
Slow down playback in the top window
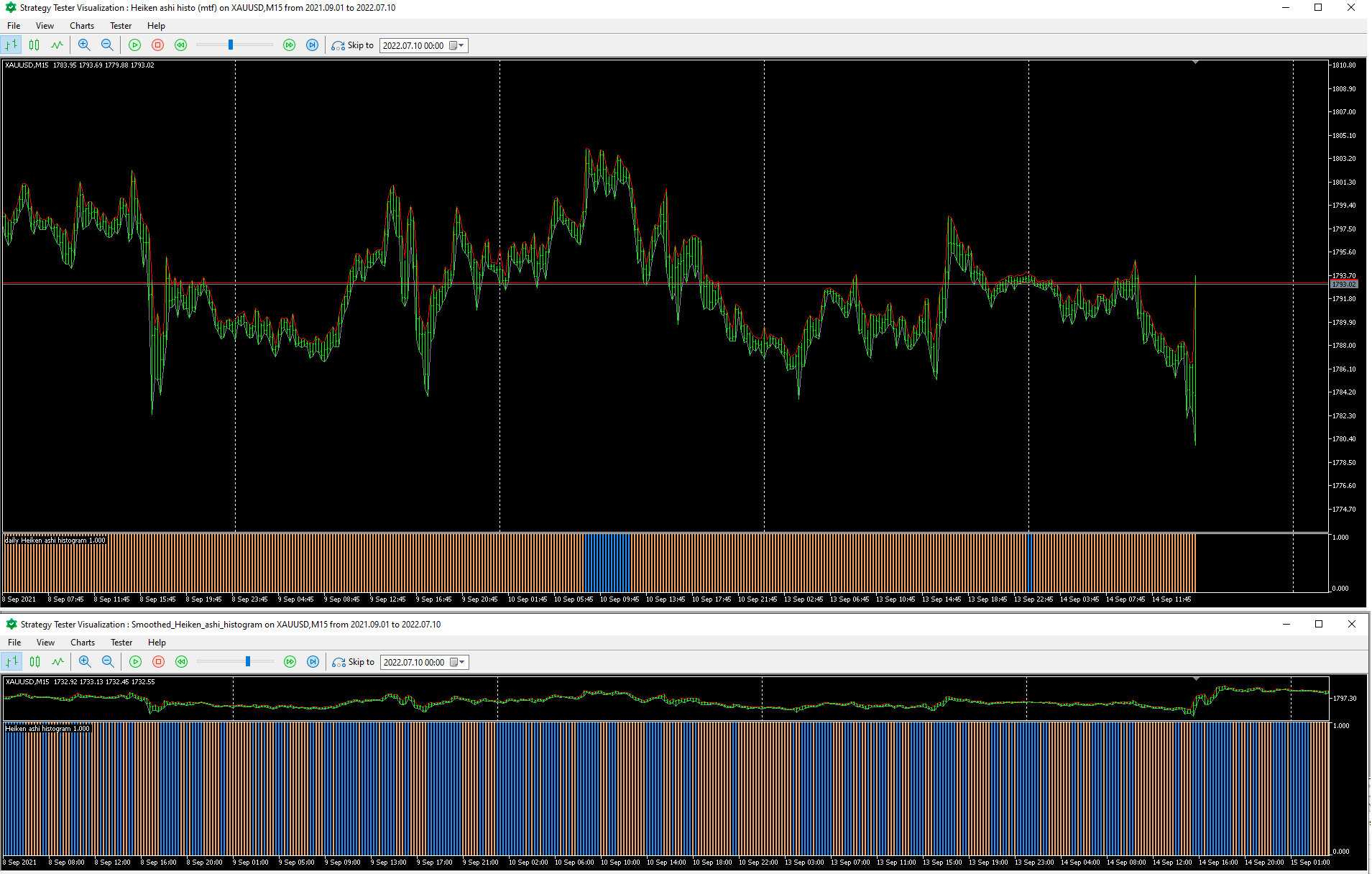[x=181, y=45]
